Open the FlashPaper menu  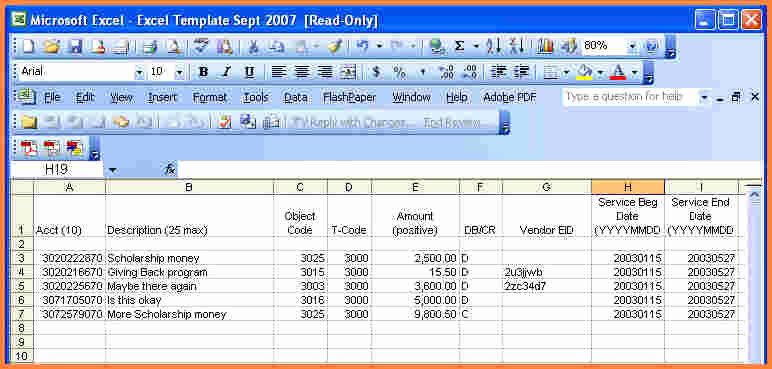click(350, 98)
